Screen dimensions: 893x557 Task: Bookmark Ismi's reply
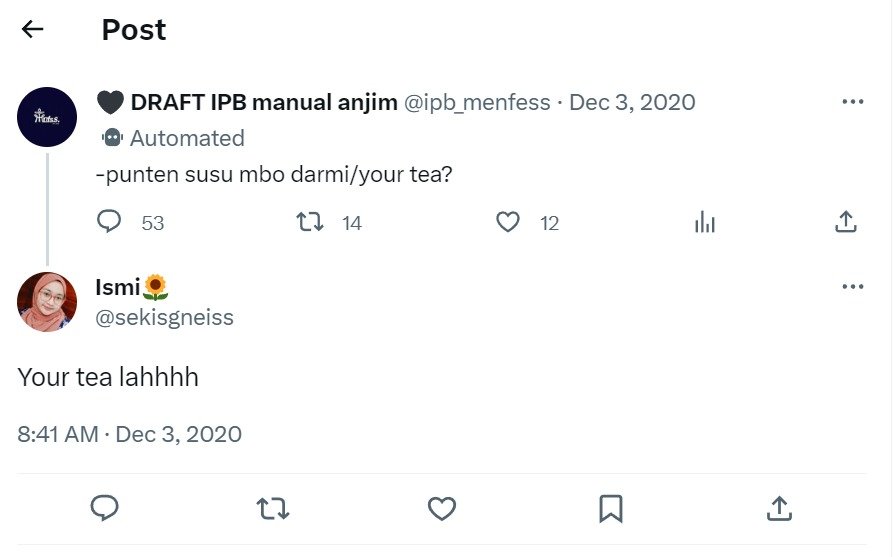pos(610,509)
